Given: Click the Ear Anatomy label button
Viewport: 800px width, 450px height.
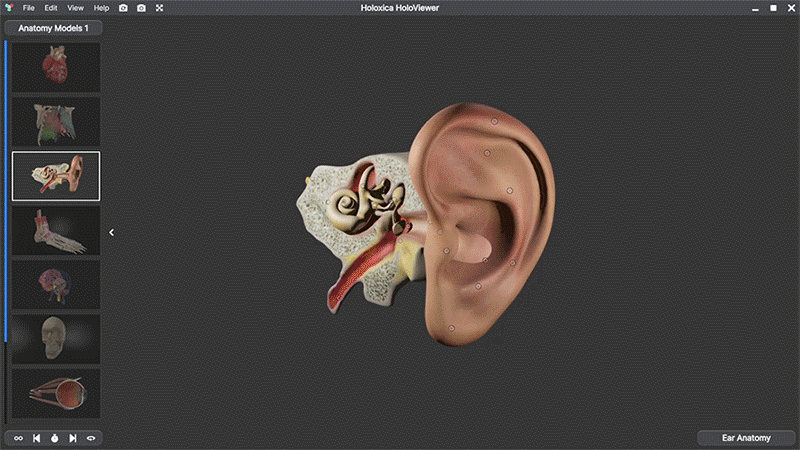Looking at the screenshot, I should [x=746, y=438].
